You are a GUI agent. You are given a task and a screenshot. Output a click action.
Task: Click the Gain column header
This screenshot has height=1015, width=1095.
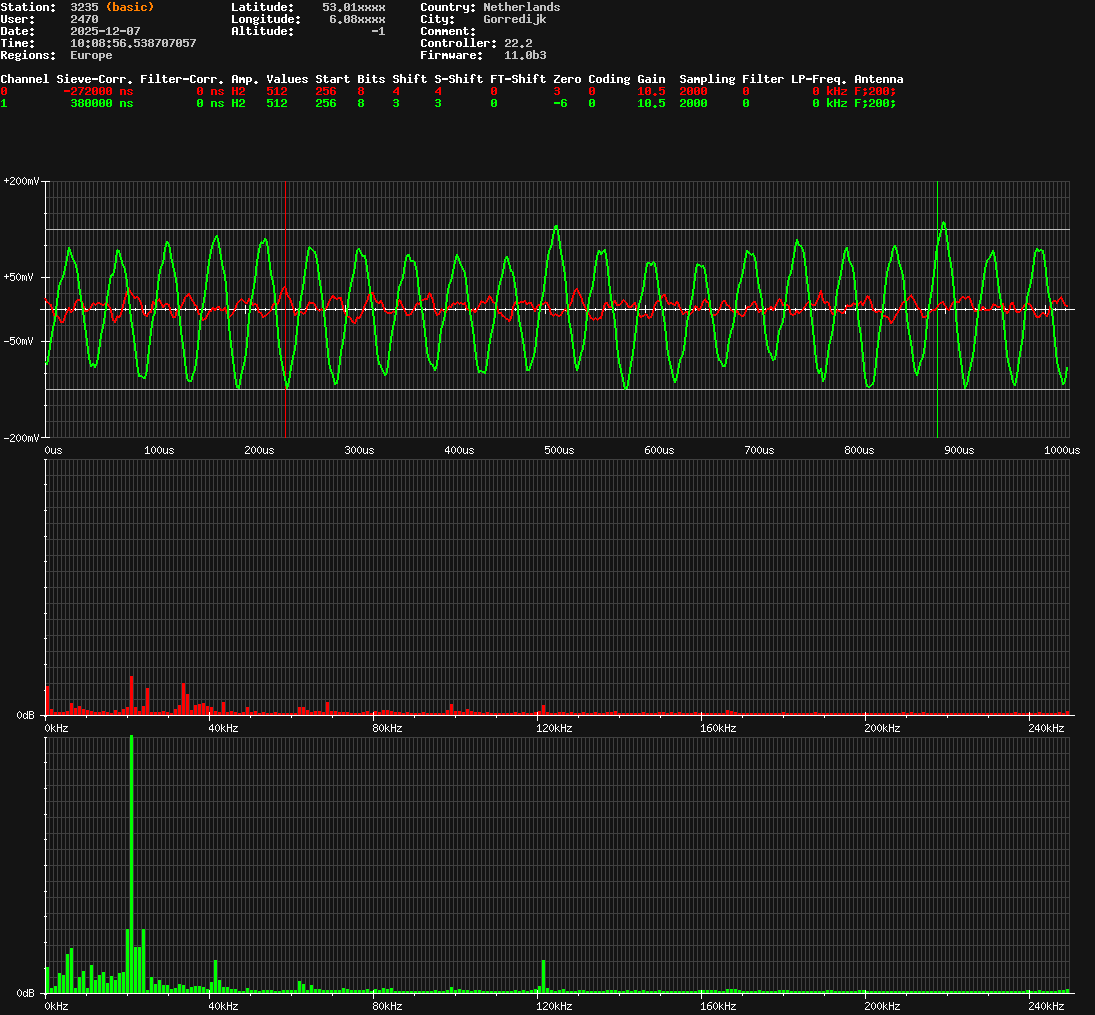tap(651, 79)
